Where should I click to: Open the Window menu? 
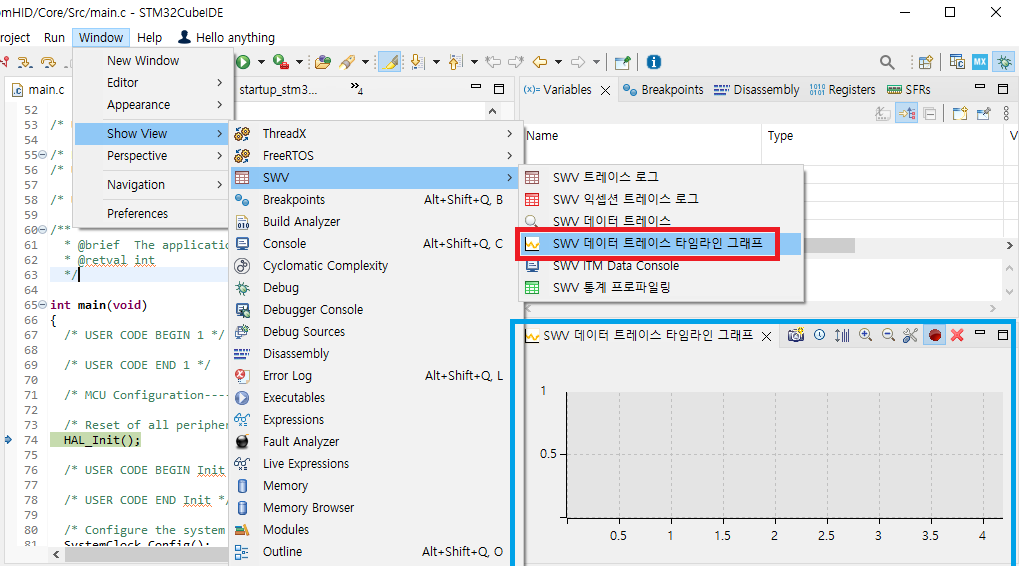[x=101, y=38]
